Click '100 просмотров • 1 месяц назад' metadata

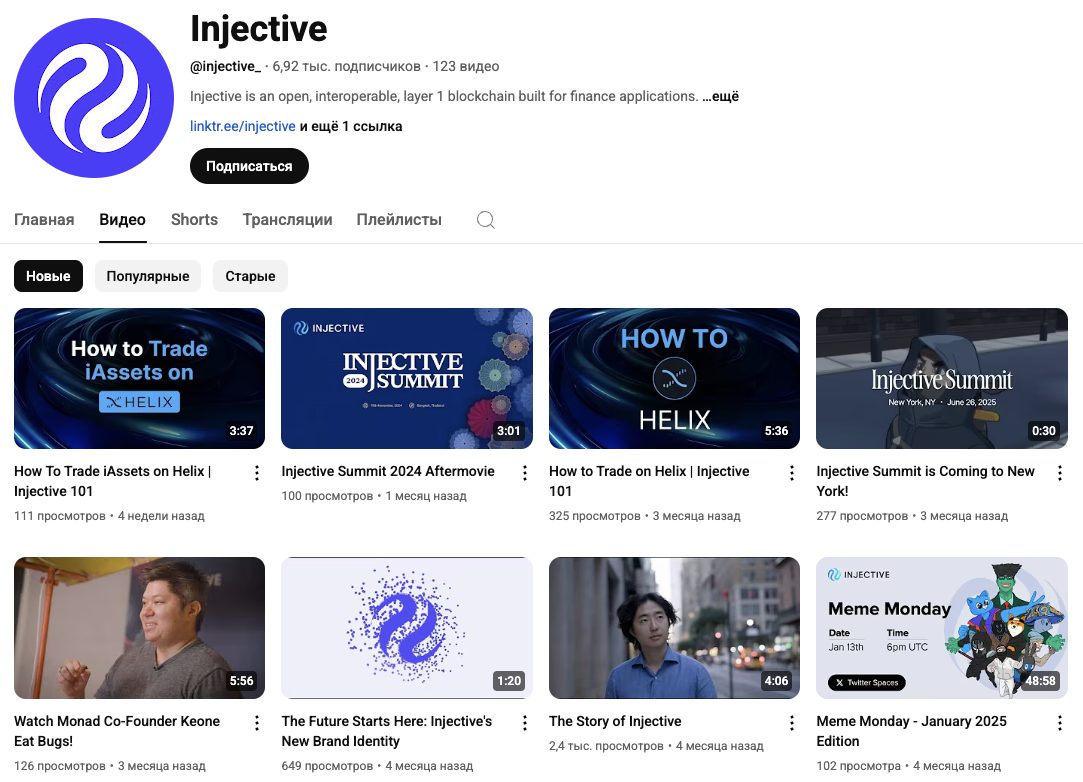(374, 496)
